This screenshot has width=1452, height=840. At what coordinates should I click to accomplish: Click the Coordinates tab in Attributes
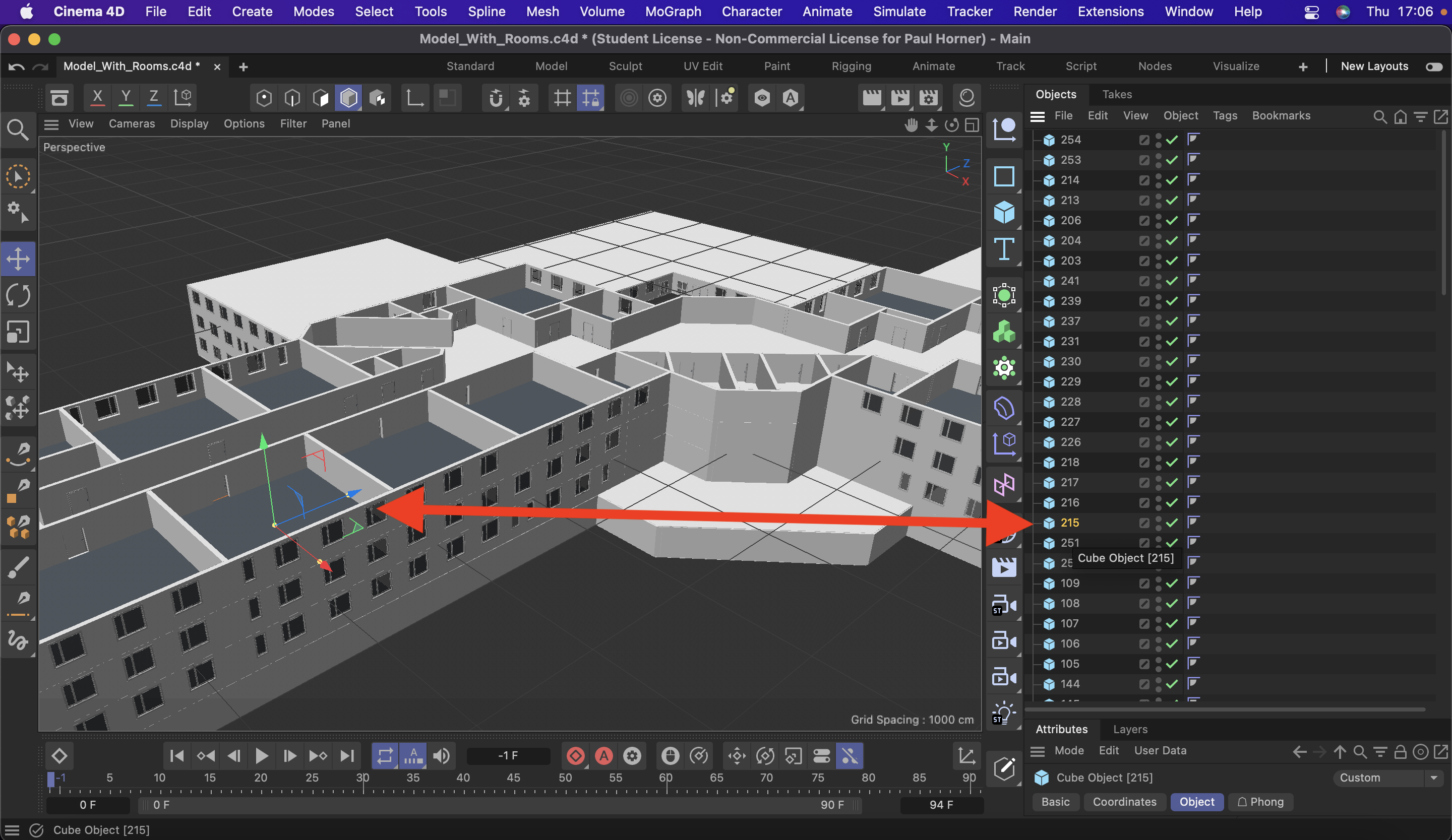click(x=1123, y=802)
